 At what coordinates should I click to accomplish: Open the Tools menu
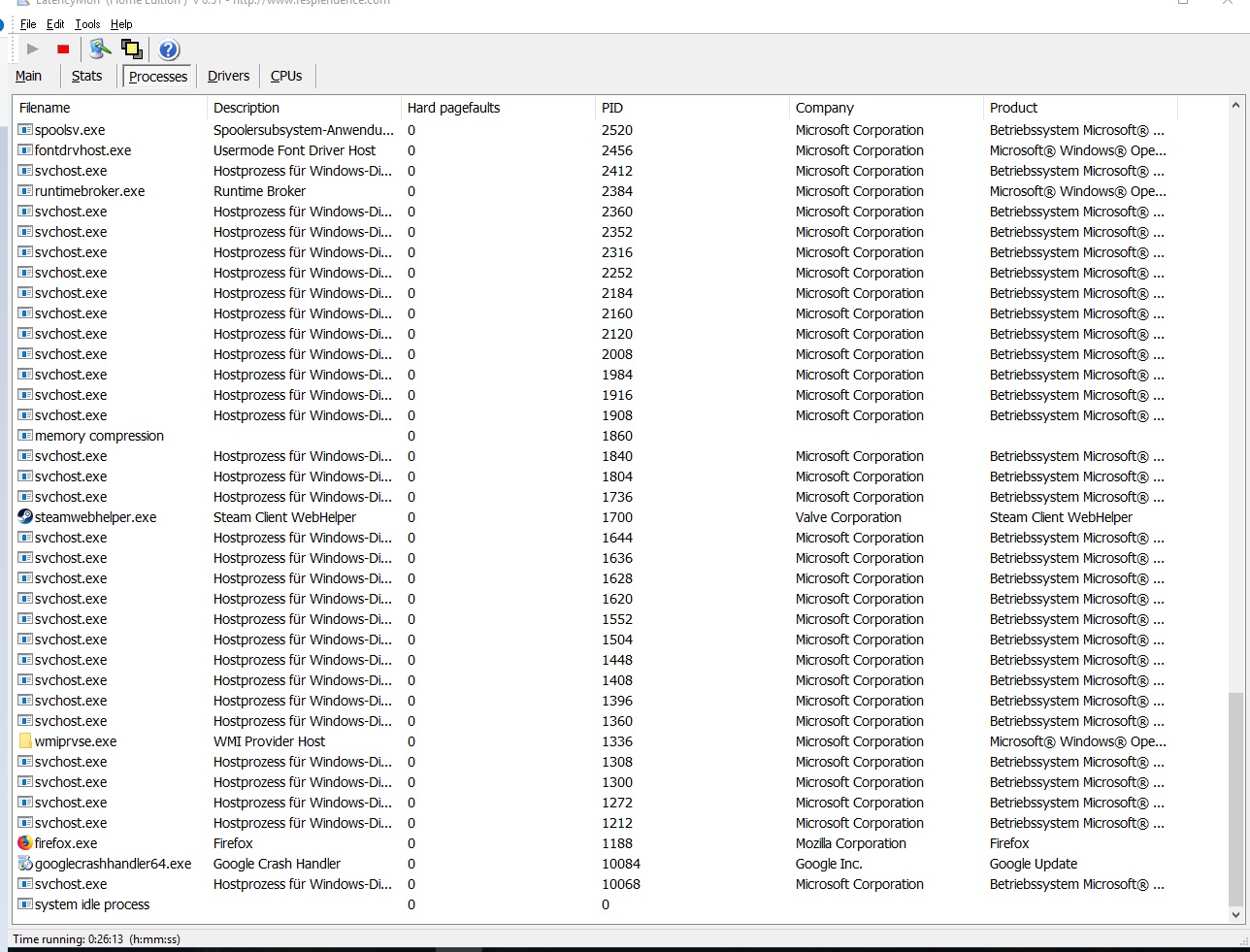point(87,24)
